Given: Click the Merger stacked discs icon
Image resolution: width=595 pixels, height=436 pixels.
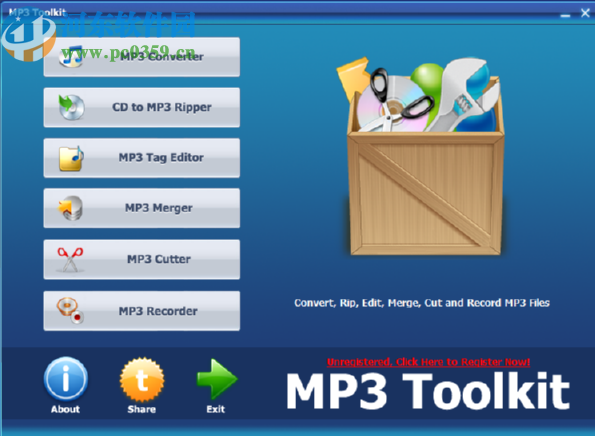Looking at the screenshot, I should point(71,208).
